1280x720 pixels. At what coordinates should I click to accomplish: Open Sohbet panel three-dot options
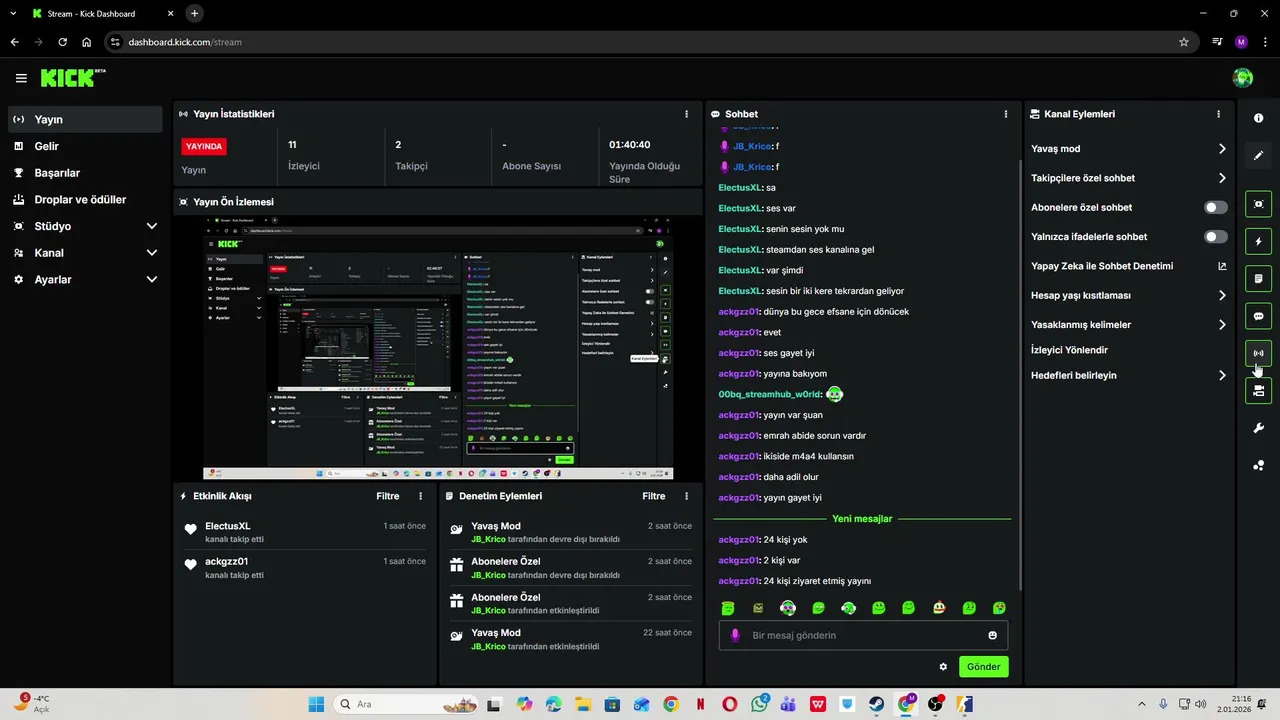click(1006, 114)
